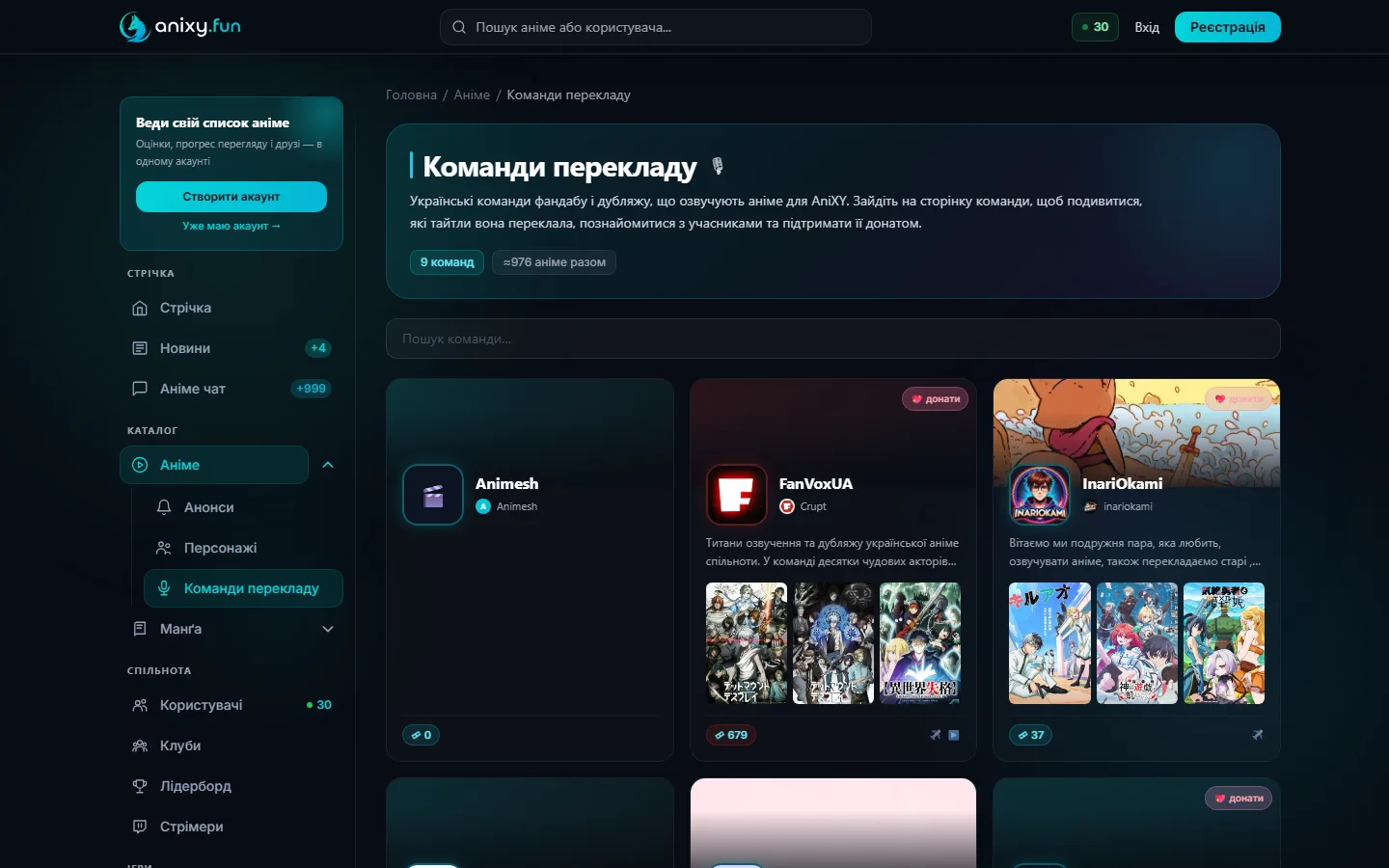Click the Crupt author link
The height and width of the screenshot is (868, 1389).
[803, 506]
